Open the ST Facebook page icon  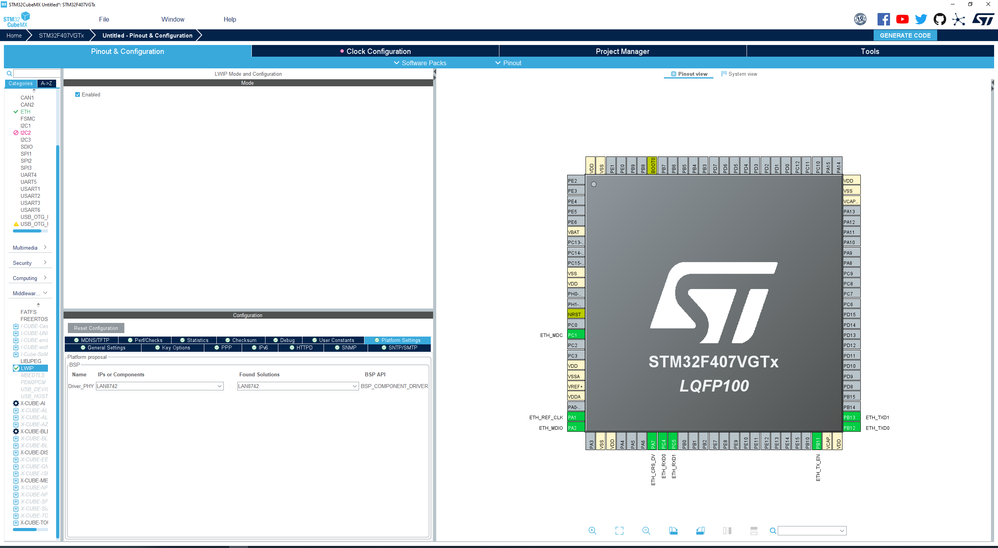click(x=883, y=19)
